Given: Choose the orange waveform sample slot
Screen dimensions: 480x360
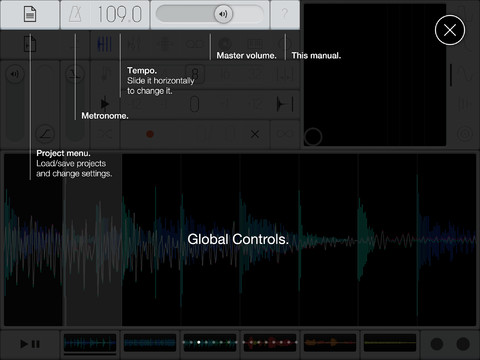Looking at the screenshot, I should (x=330, y=343).
